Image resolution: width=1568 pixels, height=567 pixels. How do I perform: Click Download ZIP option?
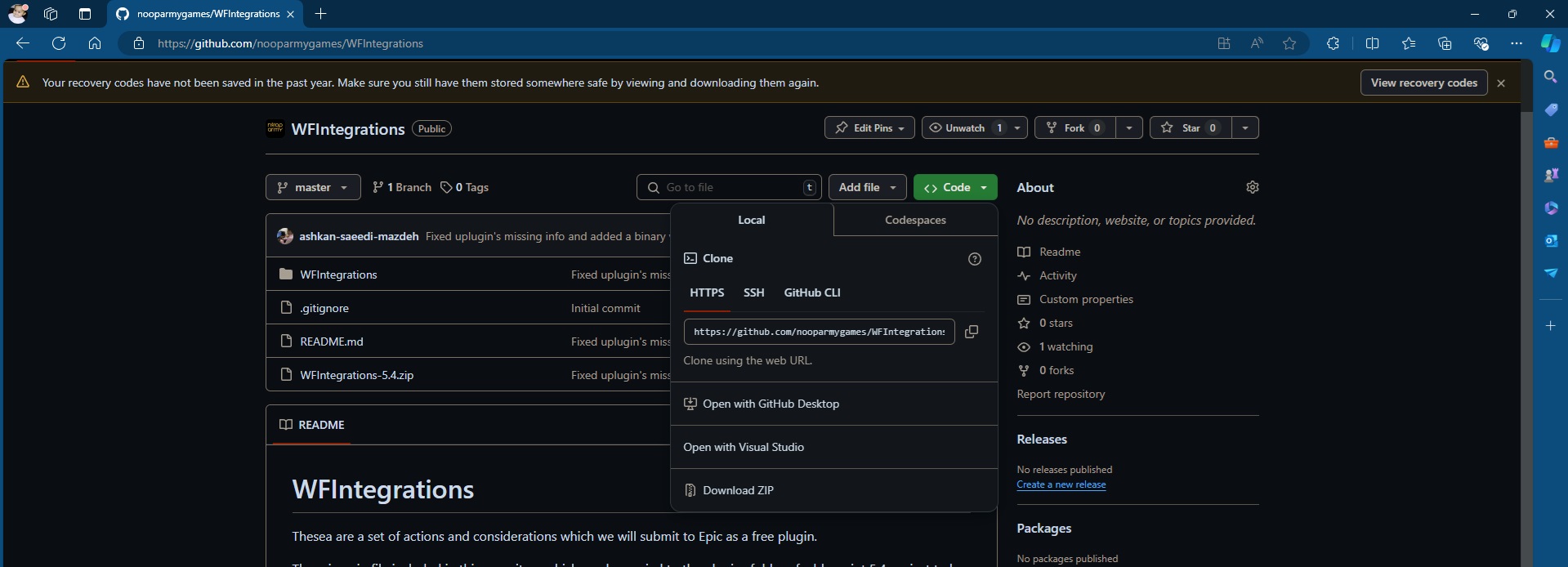point(738,490)
